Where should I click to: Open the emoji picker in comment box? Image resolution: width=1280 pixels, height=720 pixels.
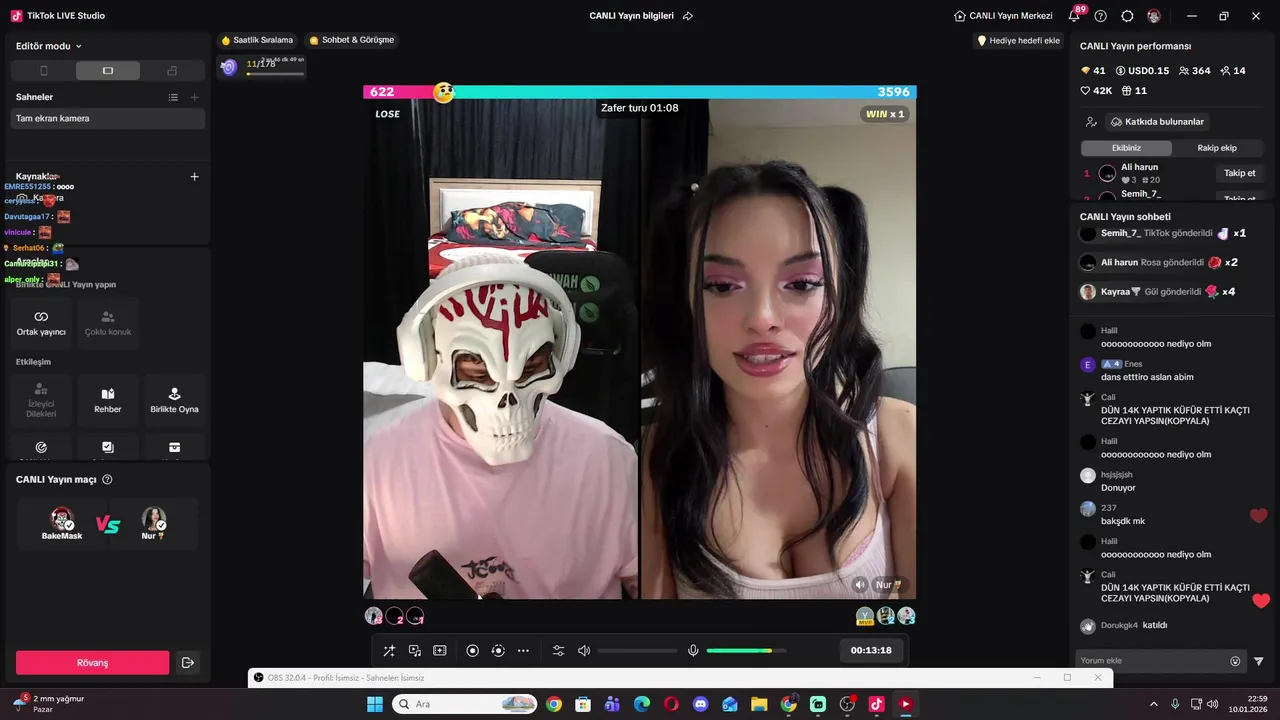click(x=1235, y=661)
